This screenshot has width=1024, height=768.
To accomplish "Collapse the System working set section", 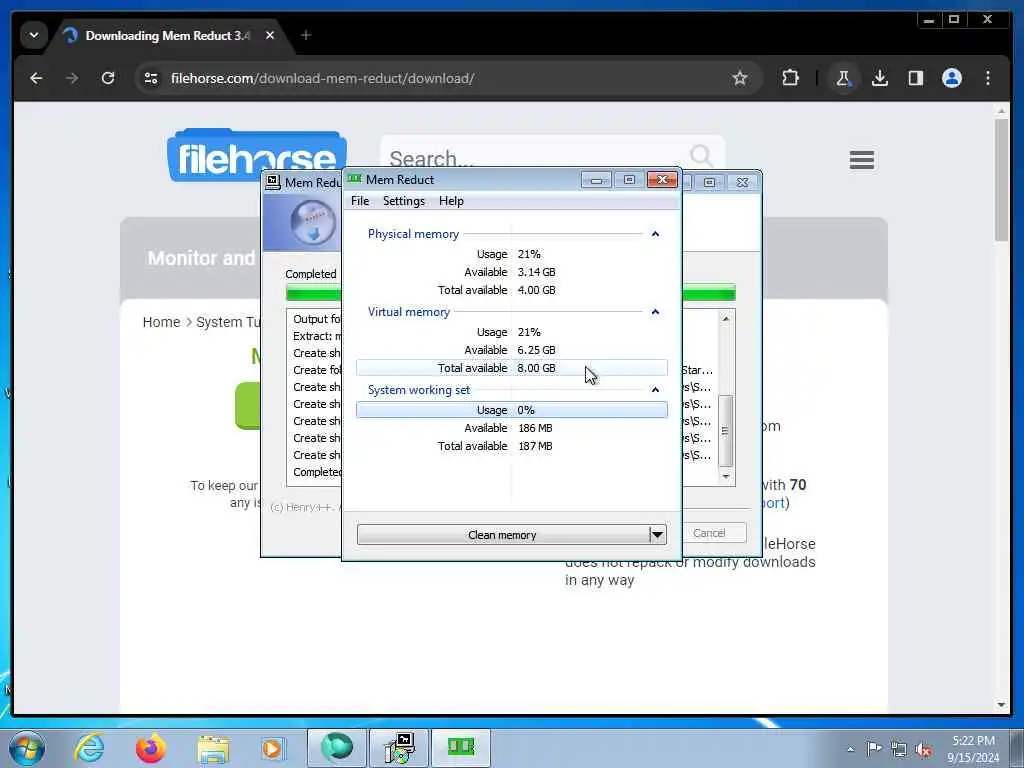I will pyautogui.click(x=655, y=390).
